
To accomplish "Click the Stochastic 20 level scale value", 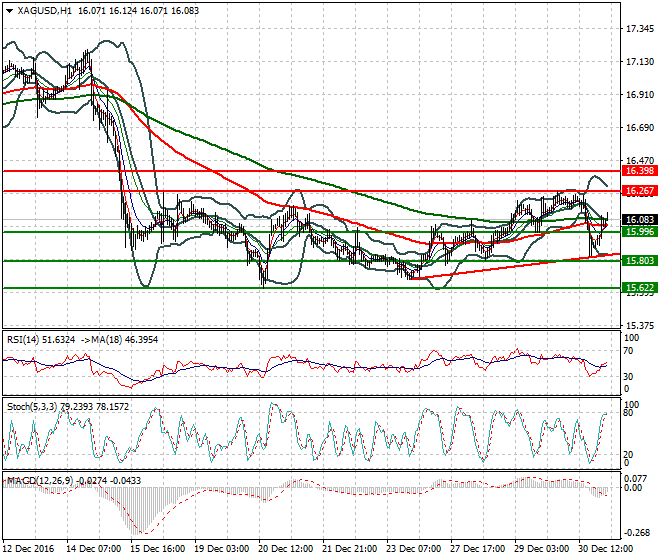I will pos(628,454).
